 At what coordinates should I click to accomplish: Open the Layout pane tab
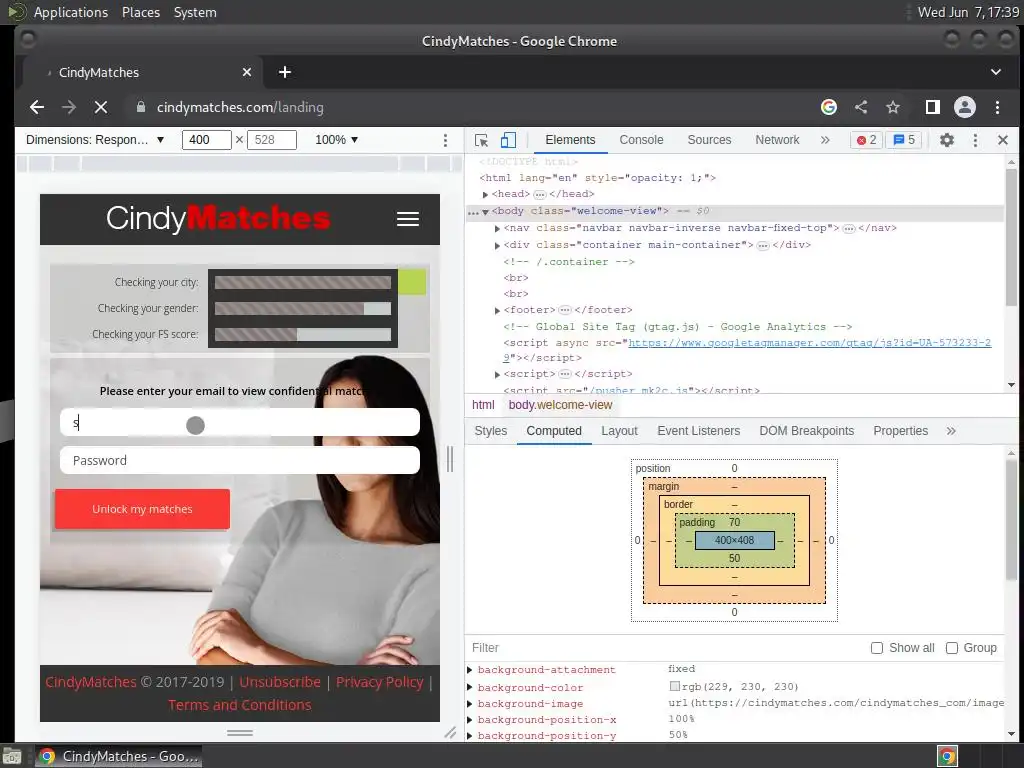[619, 431]
